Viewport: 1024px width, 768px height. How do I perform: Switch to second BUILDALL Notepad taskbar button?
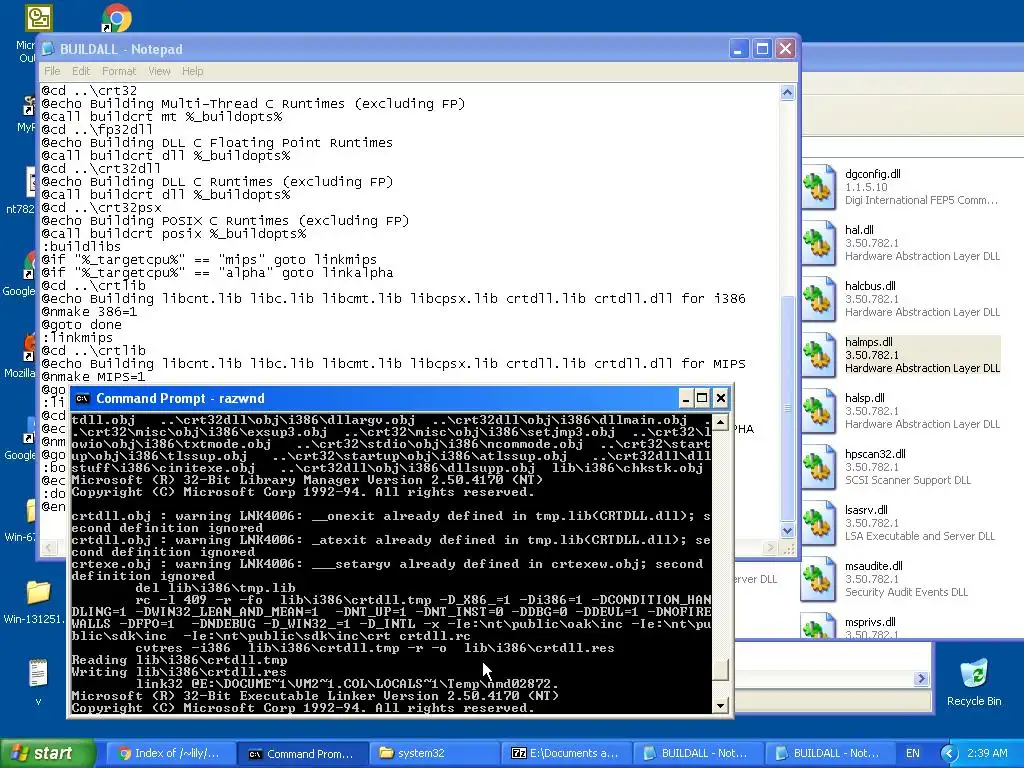[830, 753]
